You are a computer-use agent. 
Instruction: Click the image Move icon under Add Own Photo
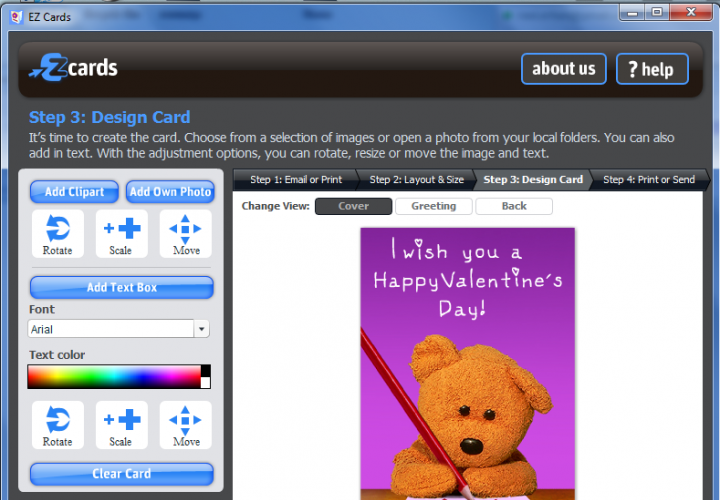point(186,233)
